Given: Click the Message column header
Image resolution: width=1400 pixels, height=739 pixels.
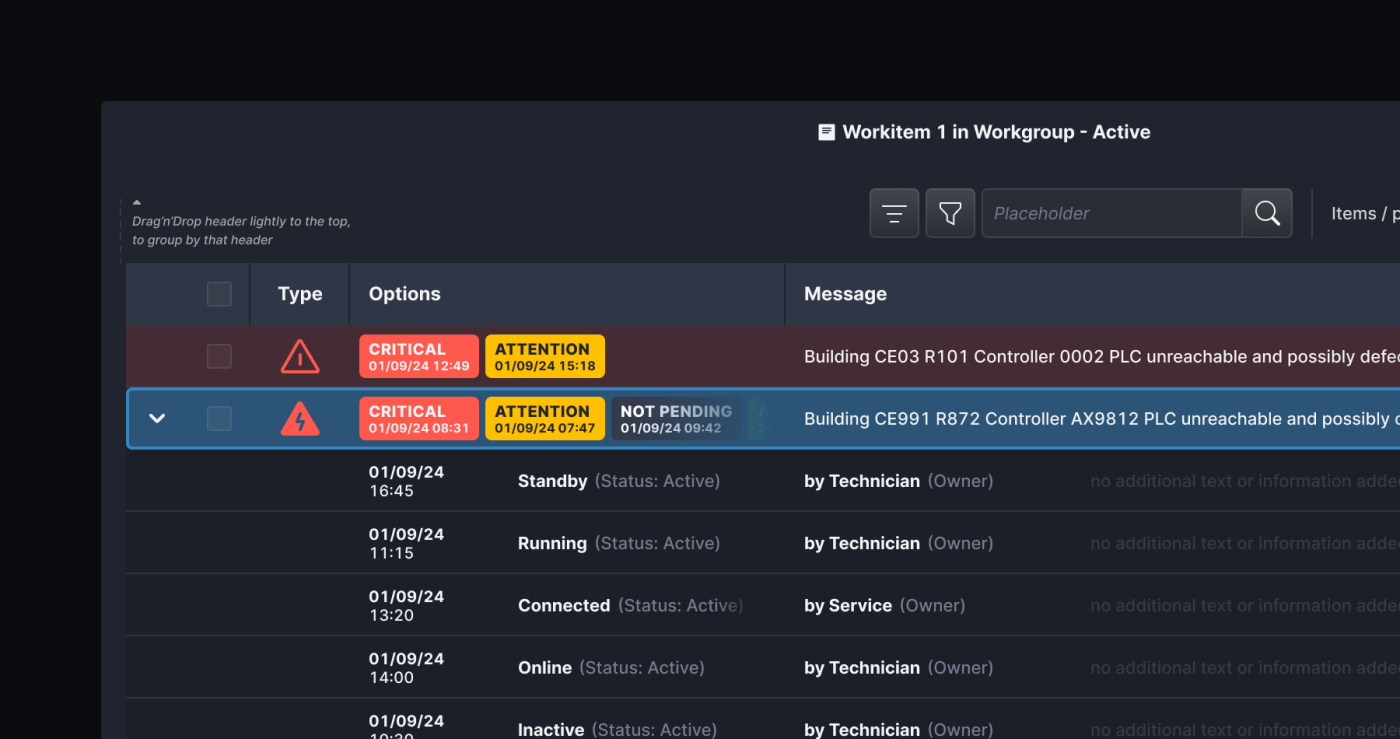Looking at the screenshot, I should click(845, 294).
